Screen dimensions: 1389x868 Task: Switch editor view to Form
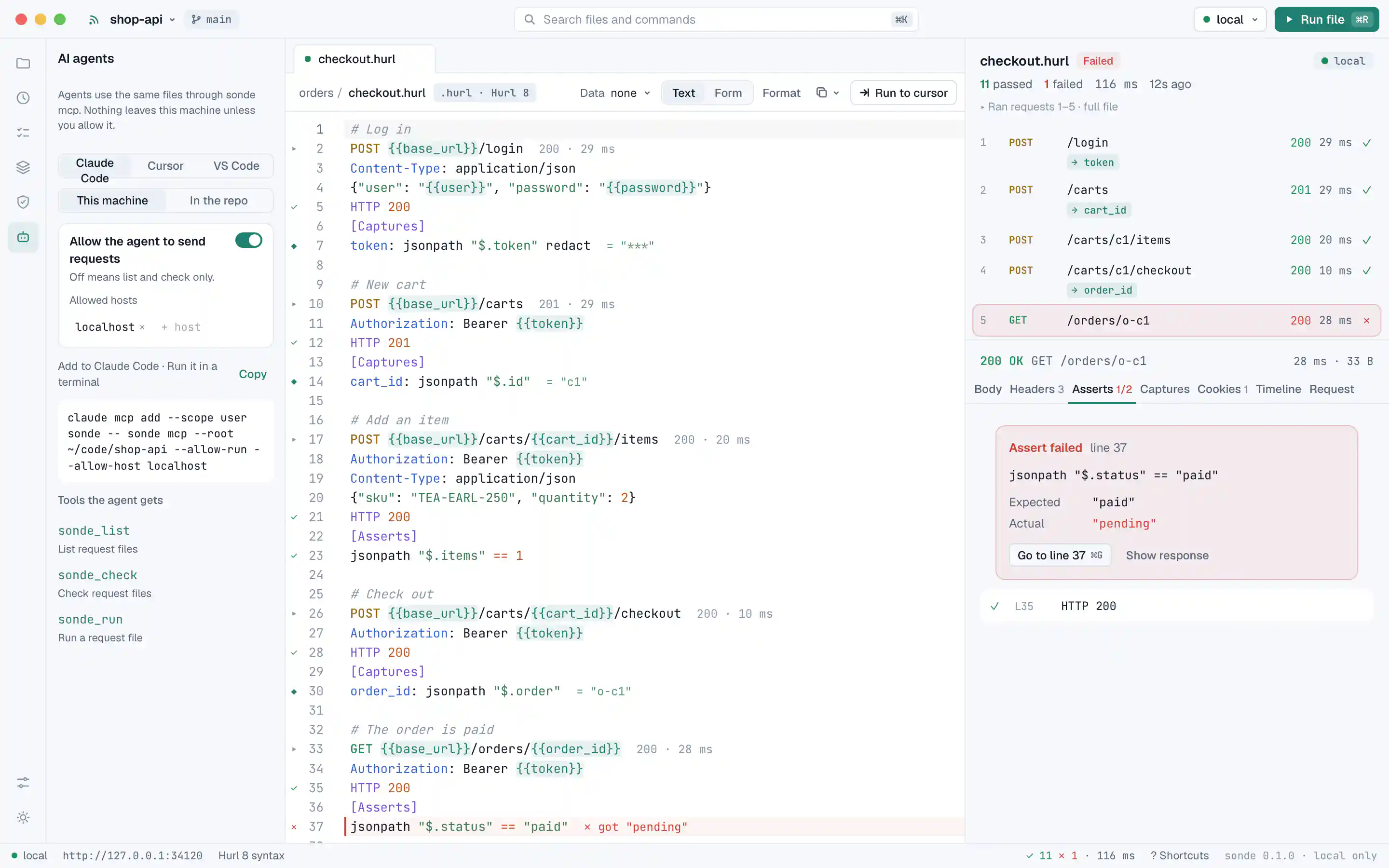pos(728,93)
